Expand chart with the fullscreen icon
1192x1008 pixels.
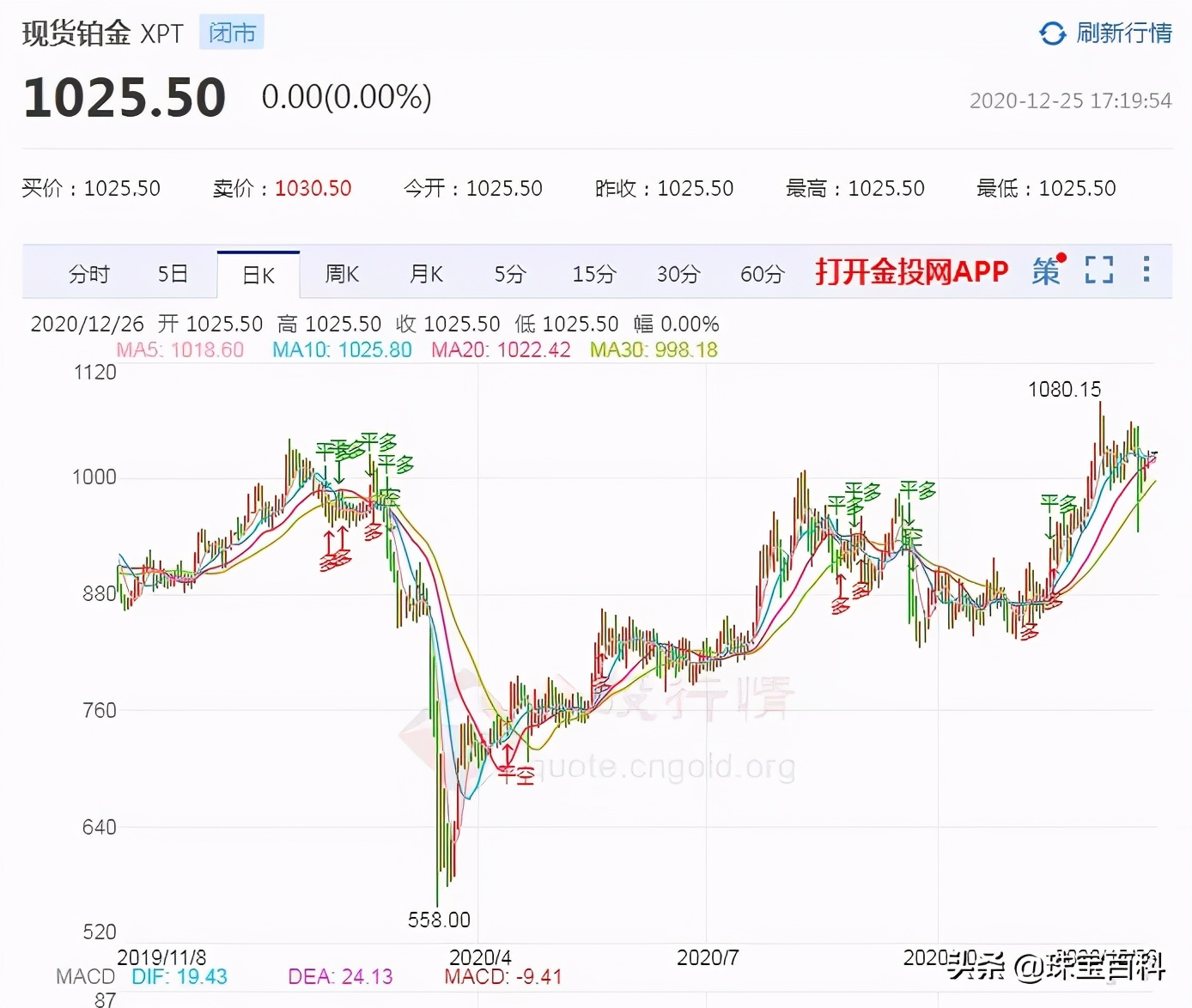1098,270
